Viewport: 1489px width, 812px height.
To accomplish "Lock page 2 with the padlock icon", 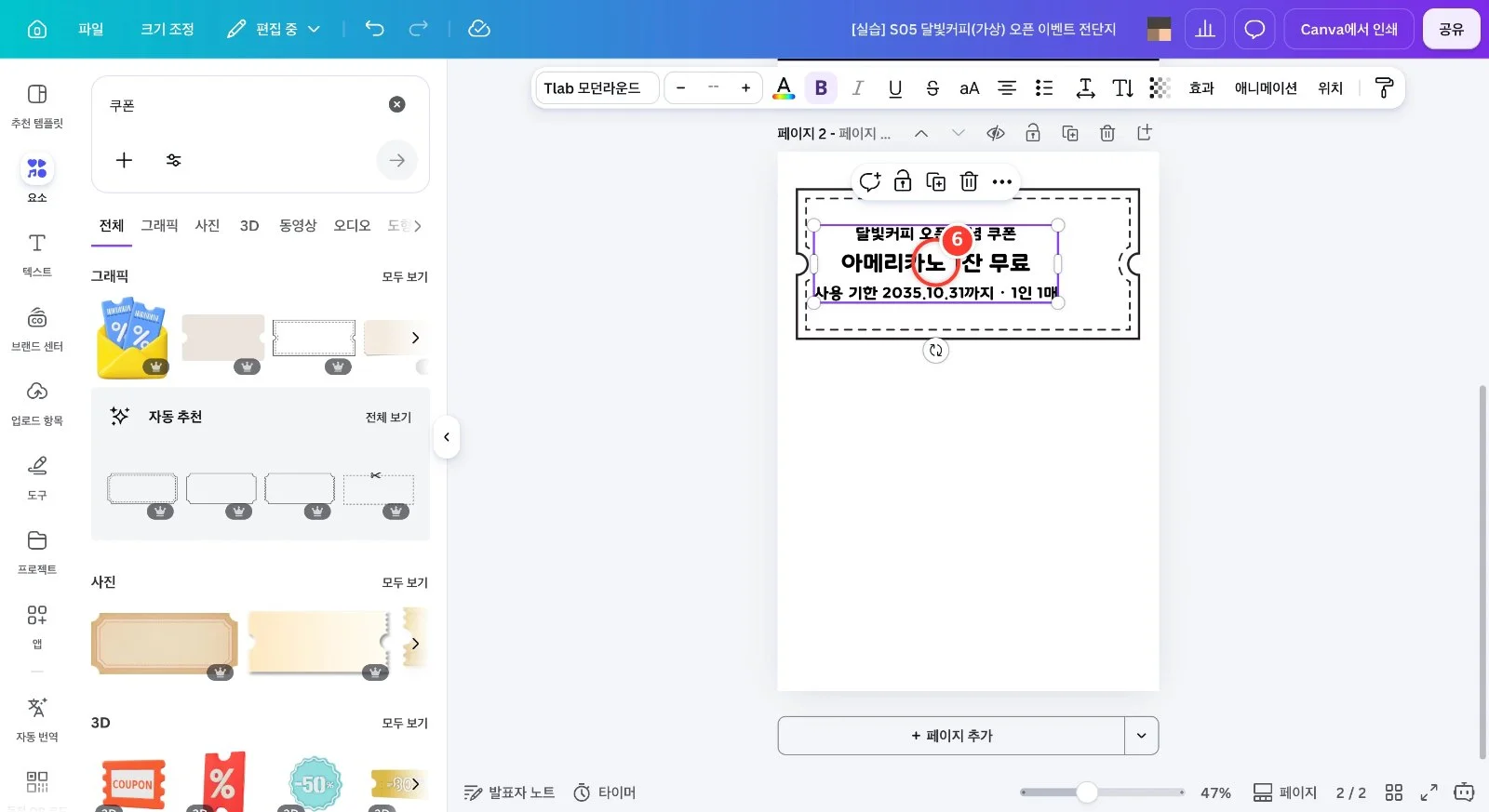I will (1033, 133).
